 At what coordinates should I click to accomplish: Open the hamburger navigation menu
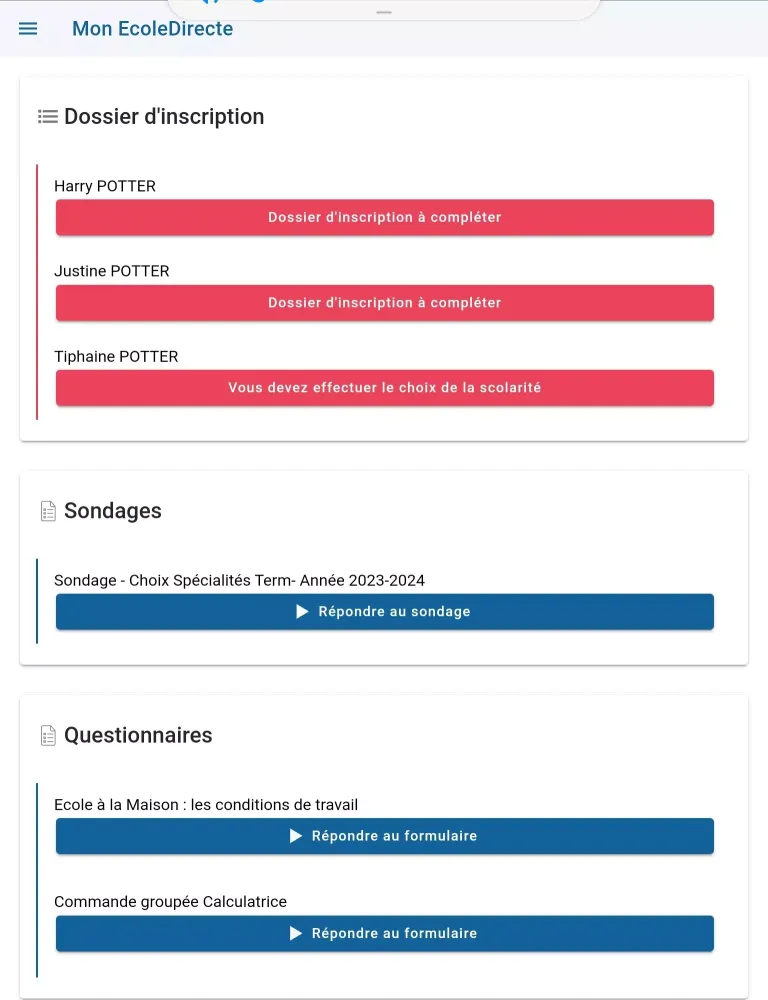(x=28, y=29)
